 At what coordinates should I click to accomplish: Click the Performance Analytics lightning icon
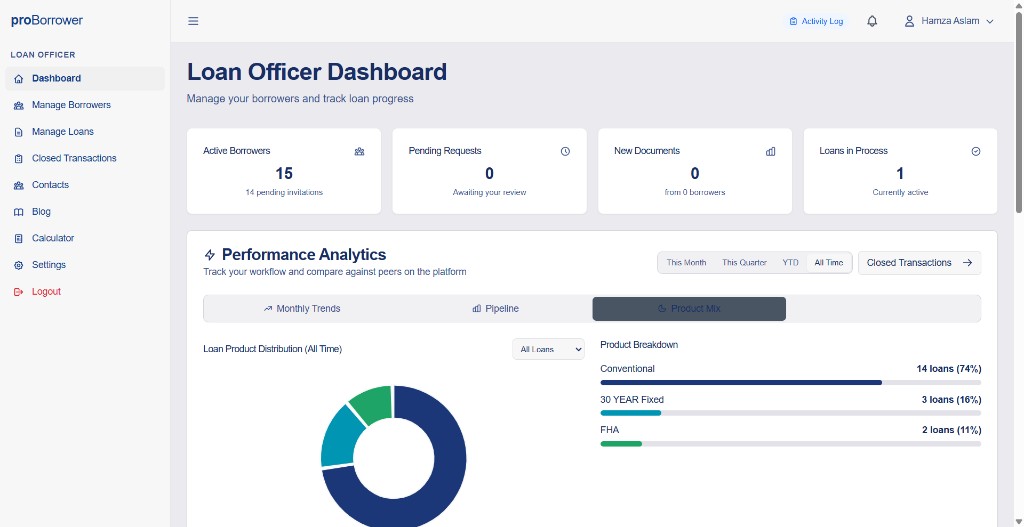[x=210, y=255]
